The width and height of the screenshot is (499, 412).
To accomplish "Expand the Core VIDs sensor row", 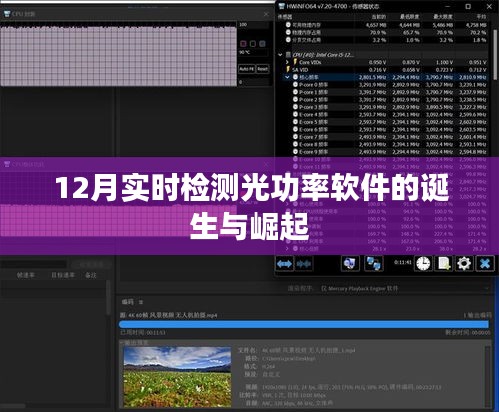I will click(x=287, y=62).
